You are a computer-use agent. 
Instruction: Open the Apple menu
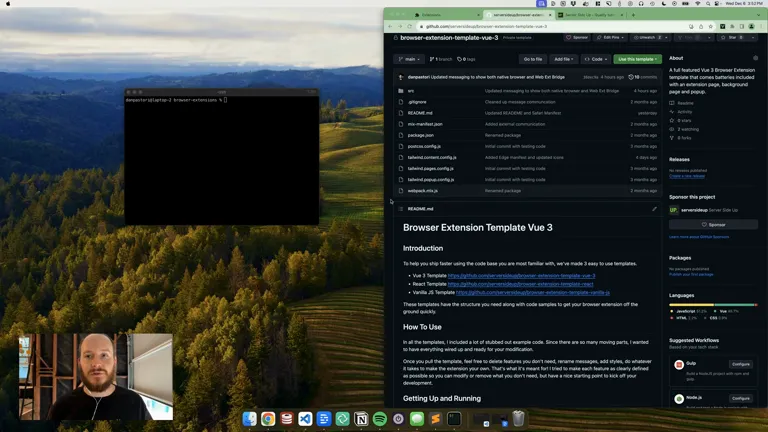[8, 3]
